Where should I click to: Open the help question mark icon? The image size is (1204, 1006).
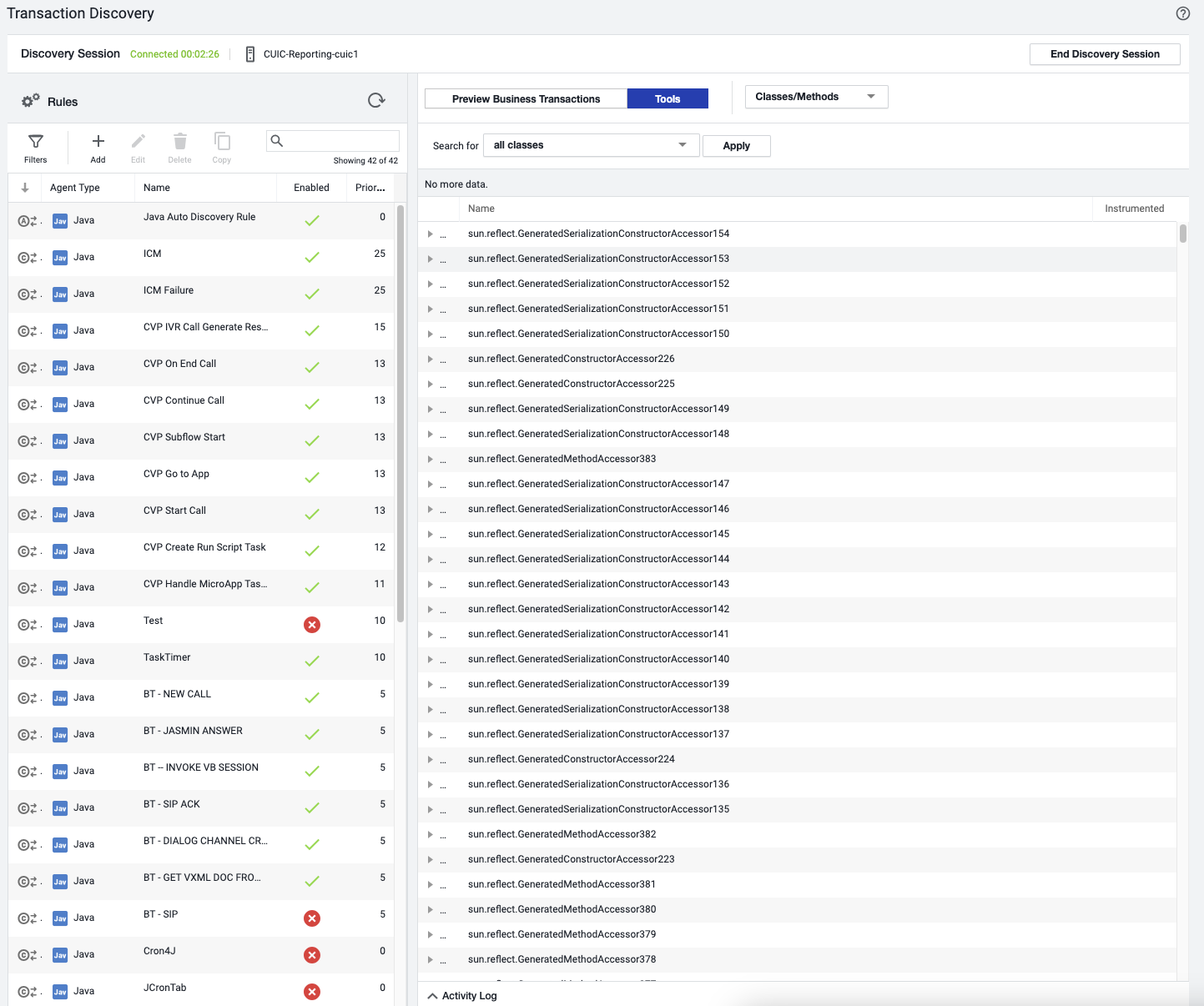tap(1182, 13)
